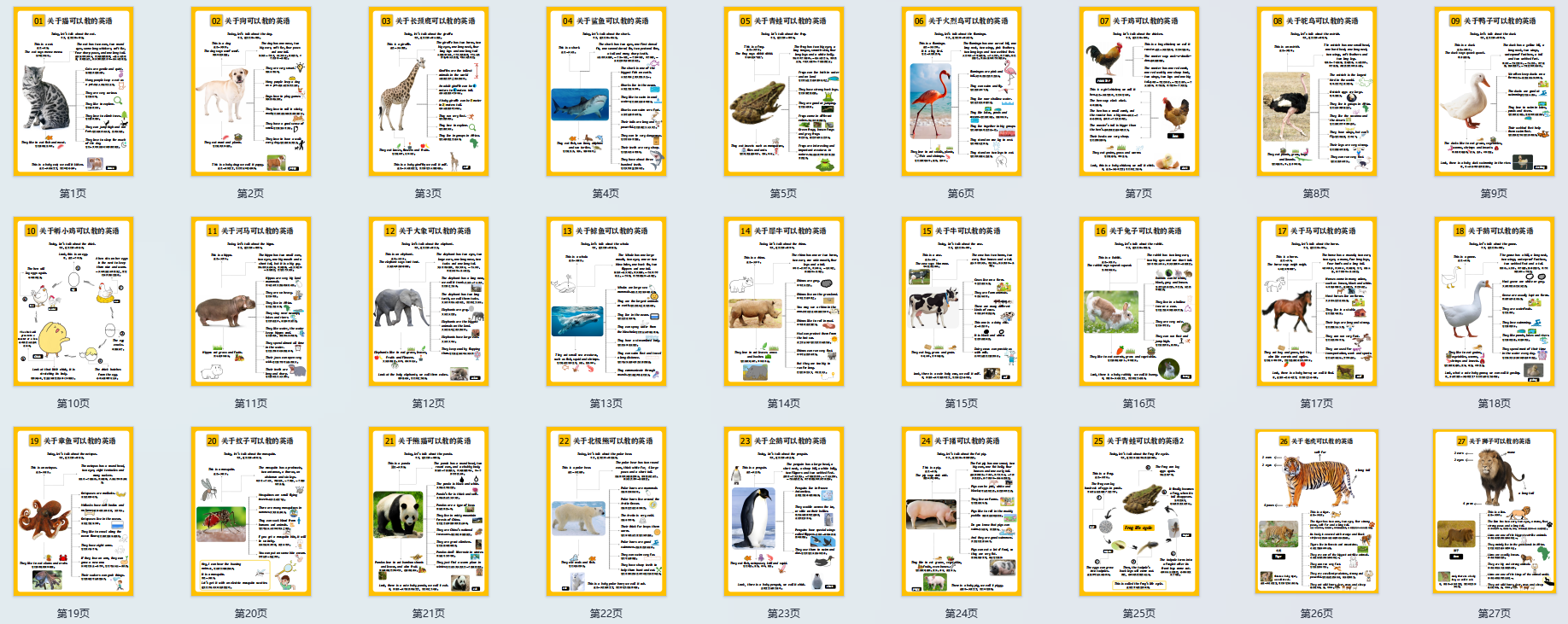The height and width of the screenshot is (624, 1568).
Task: Click the "第13页" label
Action: coord(606,404)
